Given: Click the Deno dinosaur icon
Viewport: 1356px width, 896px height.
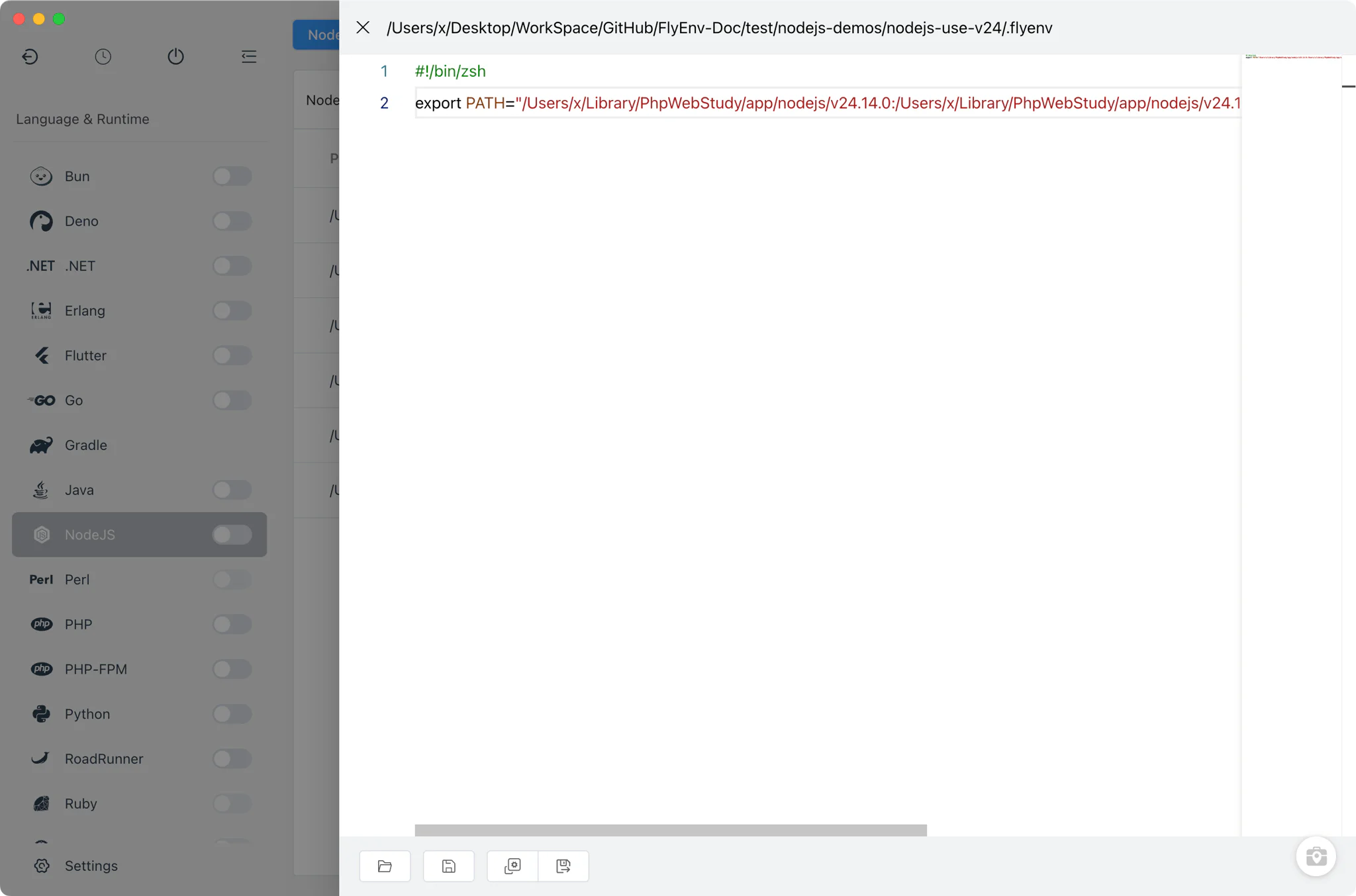Looking at the screenshot, I should pos(41,221).
